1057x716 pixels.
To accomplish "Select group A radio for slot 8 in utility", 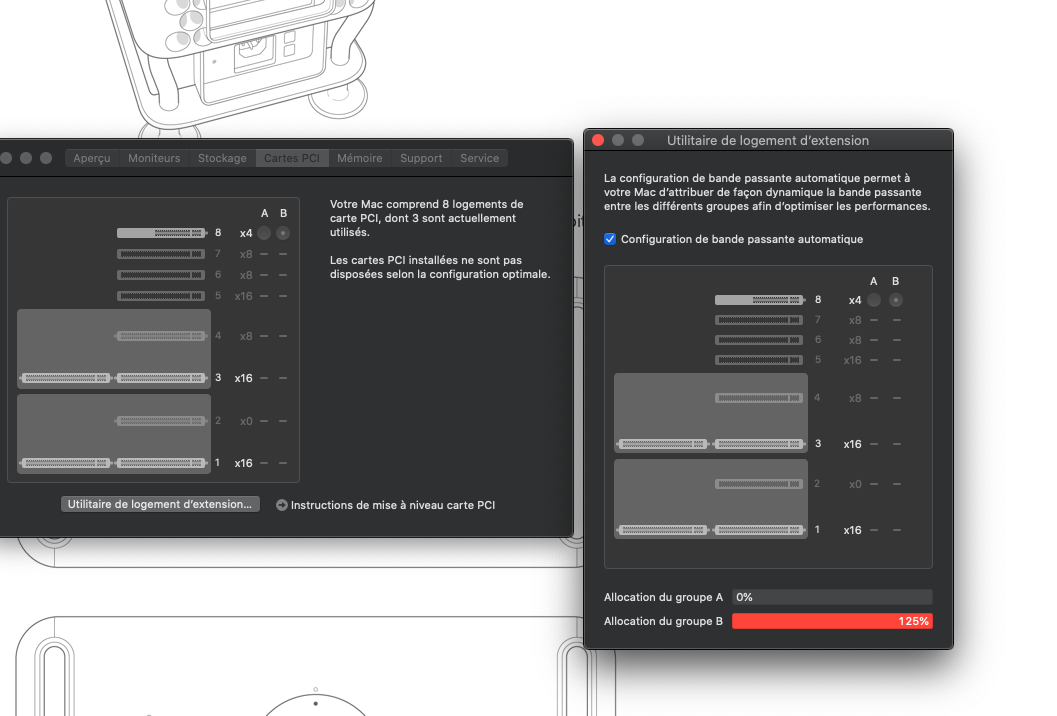I will pyautogui.click(x=874, y=300).
